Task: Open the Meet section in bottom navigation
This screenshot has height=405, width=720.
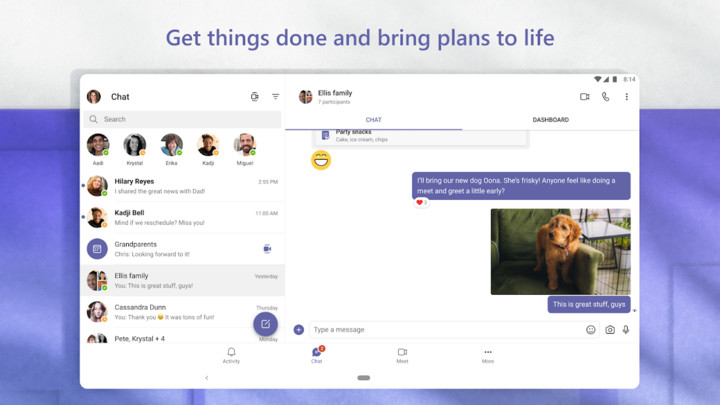Action: tap(402, 355)
